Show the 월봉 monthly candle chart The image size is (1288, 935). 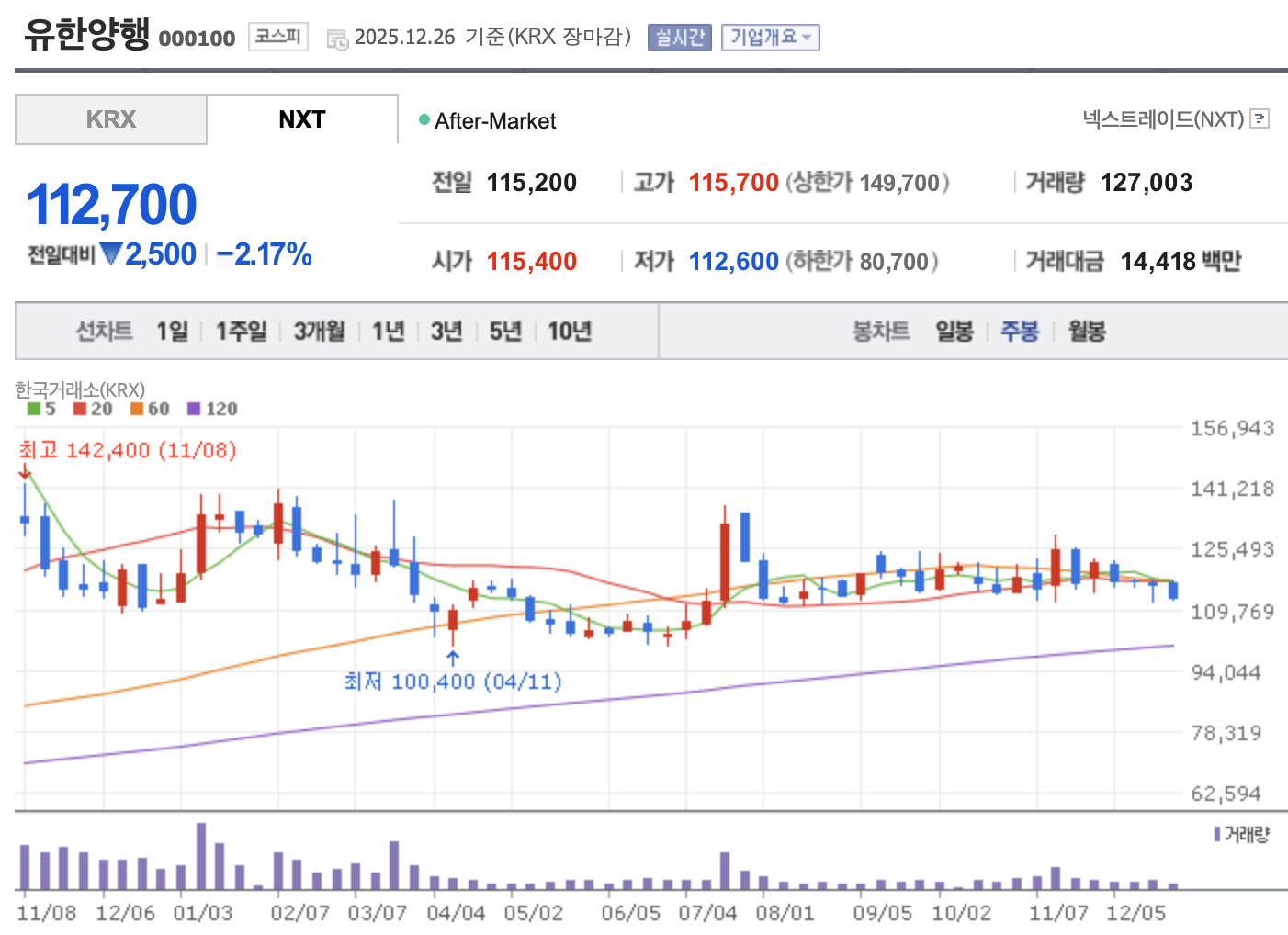1087,331
